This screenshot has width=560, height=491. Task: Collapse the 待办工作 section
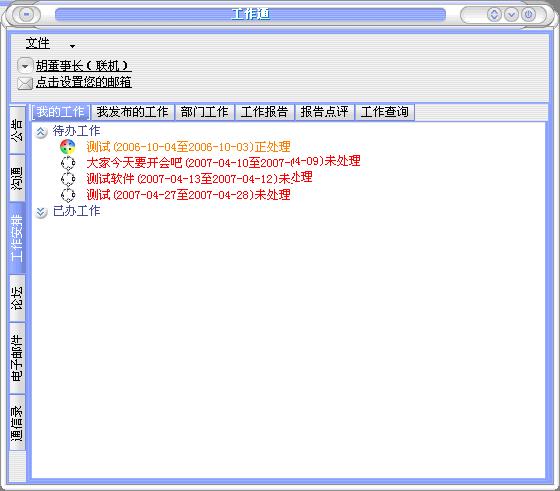41,132
